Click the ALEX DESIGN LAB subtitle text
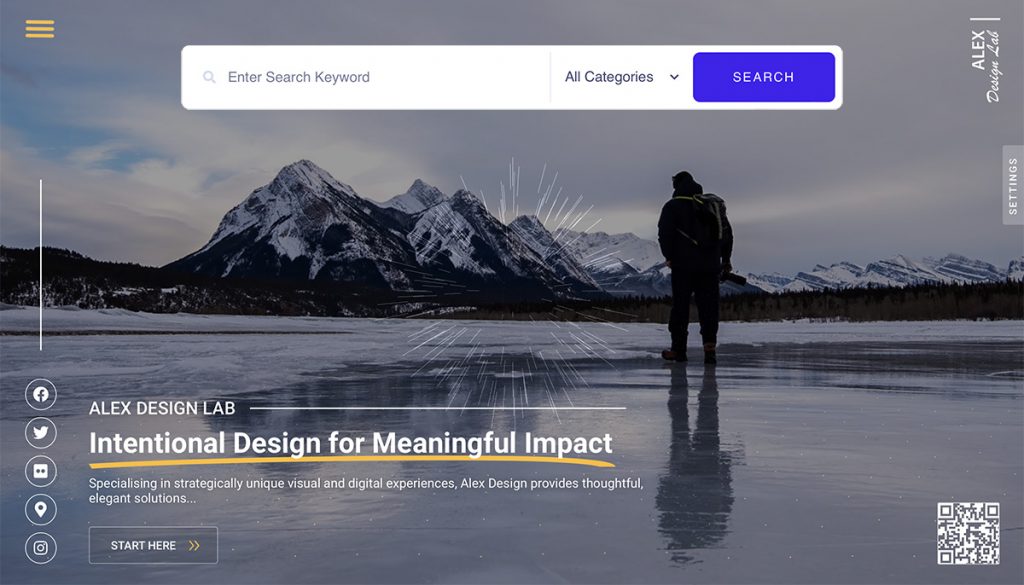Screen dimensions: 1024x585 pyautogui.click(x=162, y=408)
